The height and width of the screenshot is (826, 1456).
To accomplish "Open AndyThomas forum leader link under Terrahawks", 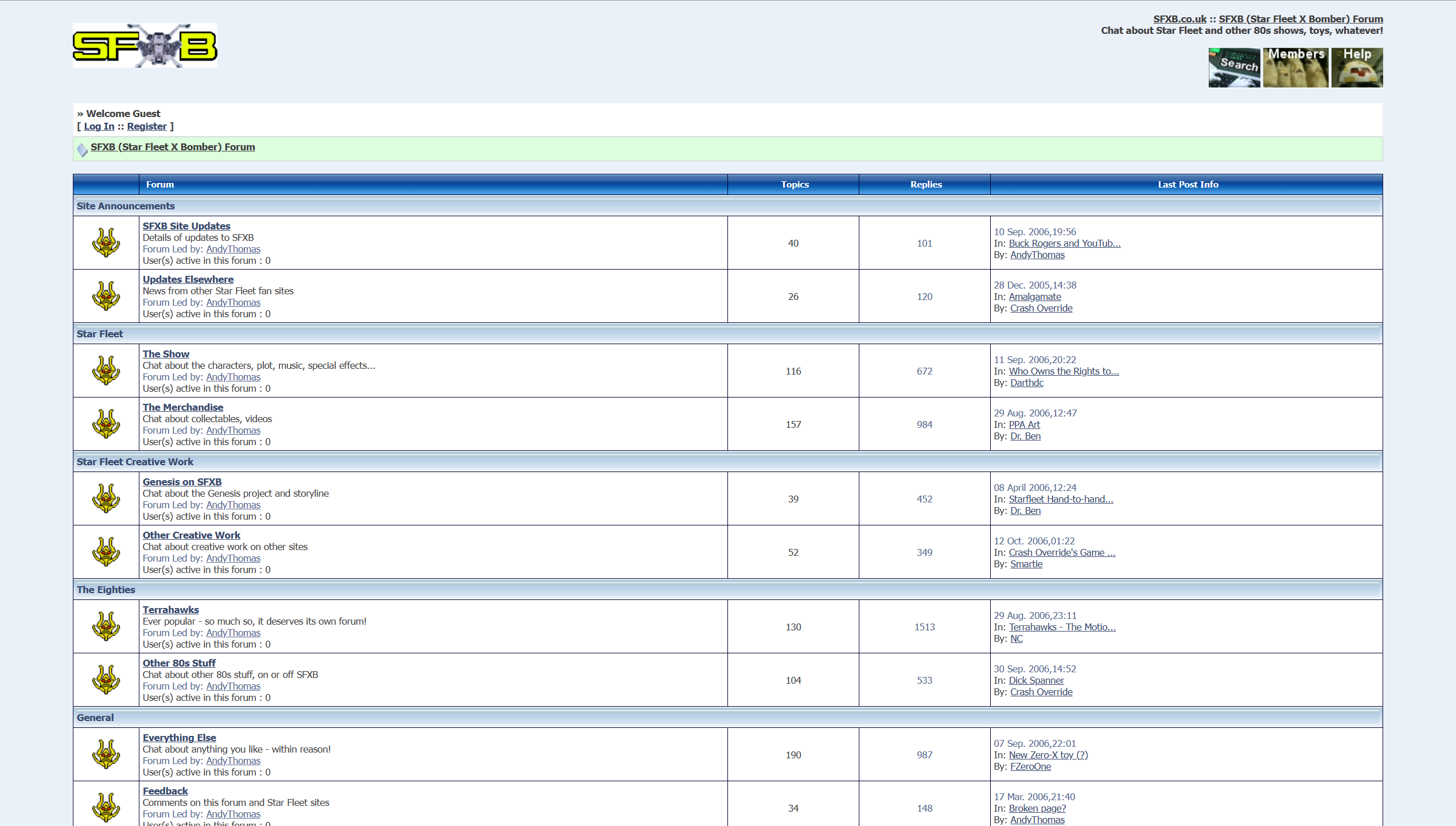I will [x=233, y=633].
